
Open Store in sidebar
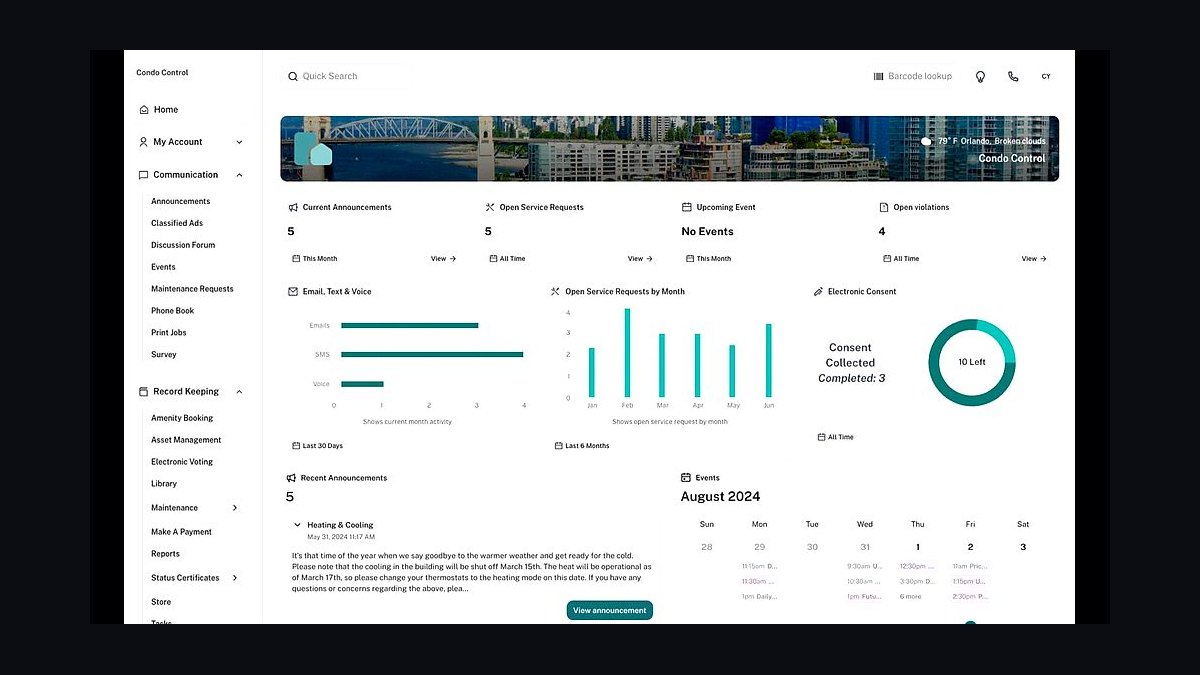click(161, 602)
